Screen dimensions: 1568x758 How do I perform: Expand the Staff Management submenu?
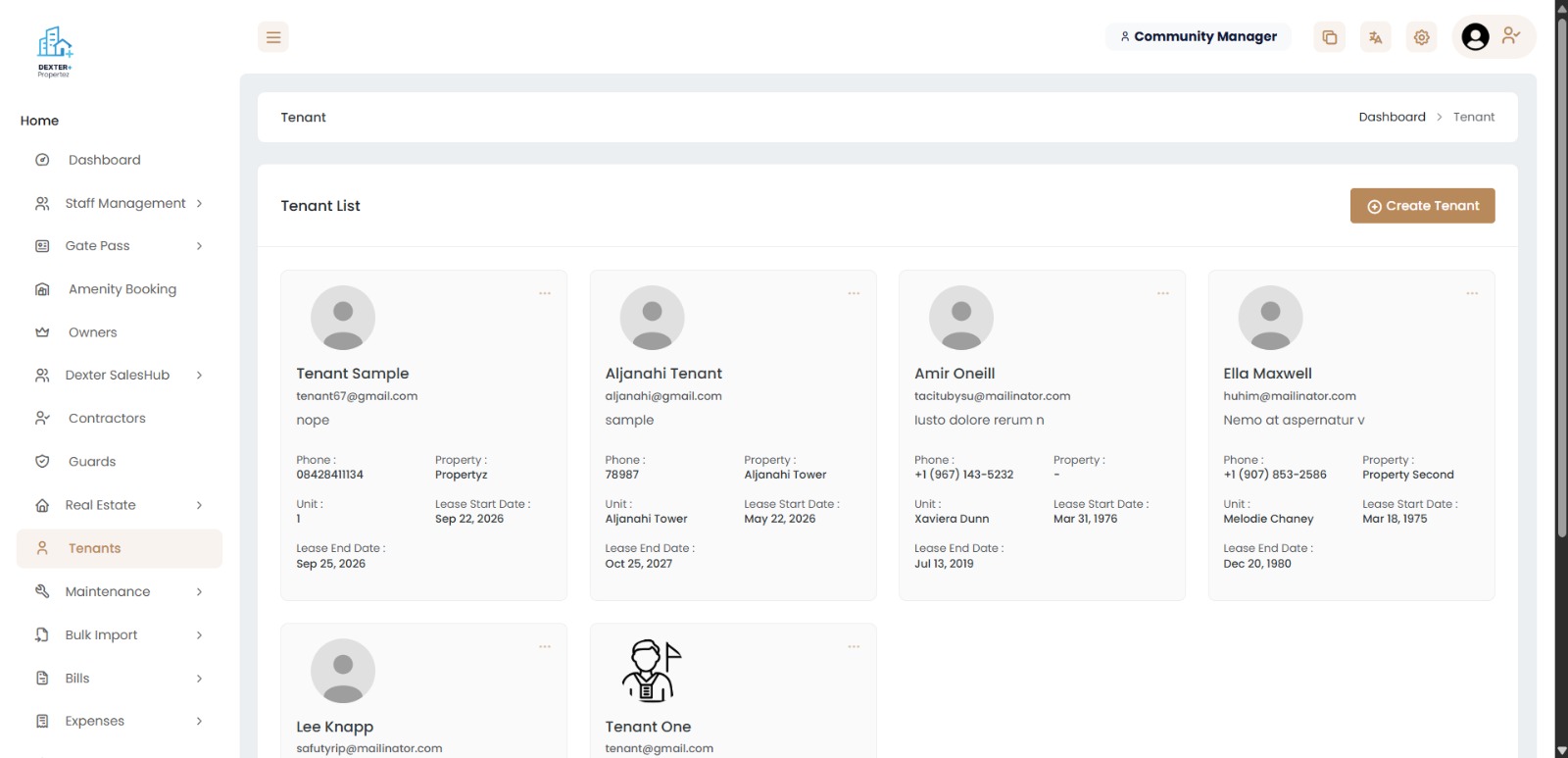click(199, 203)
